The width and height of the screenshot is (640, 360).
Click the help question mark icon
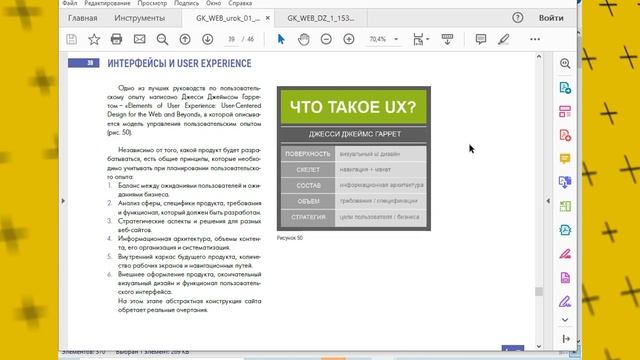(518, 18)
